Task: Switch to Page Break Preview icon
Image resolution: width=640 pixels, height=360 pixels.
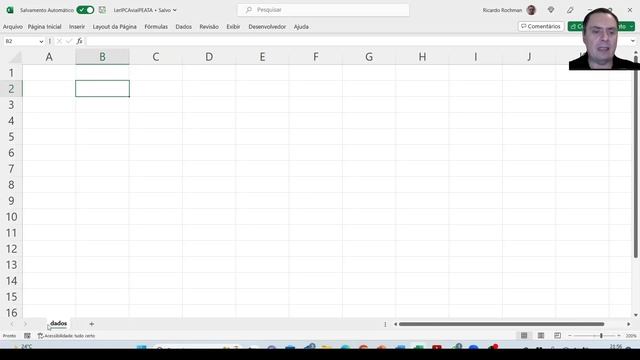Action: (557, 336)
